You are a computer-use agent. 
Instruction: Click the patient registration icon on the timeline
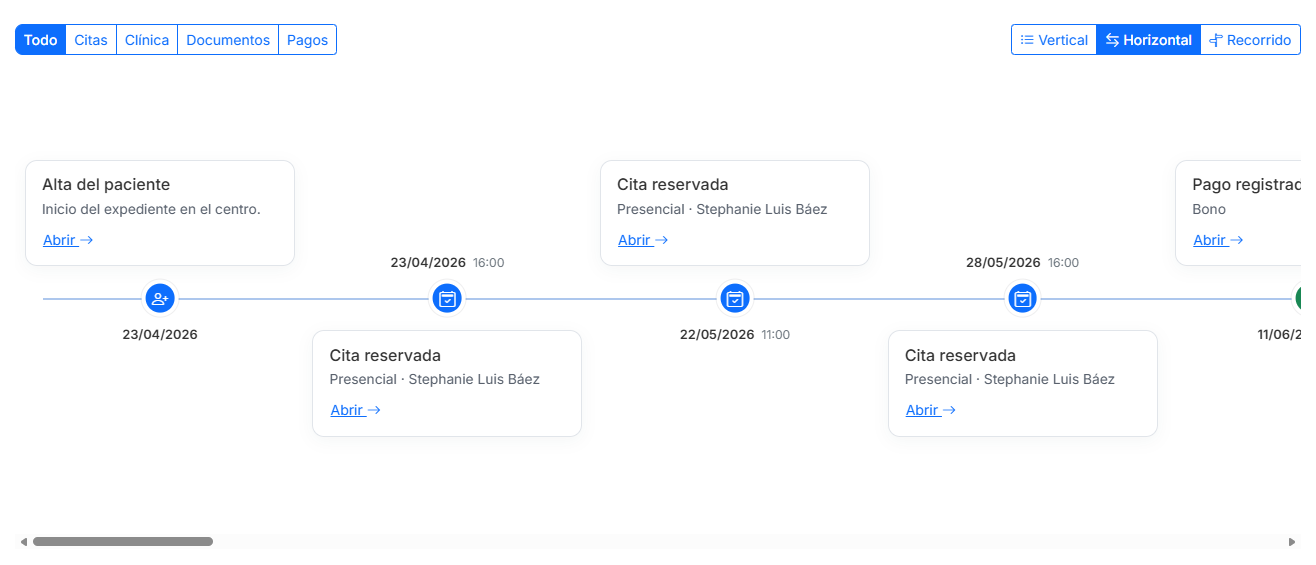[x=160, y=298]
